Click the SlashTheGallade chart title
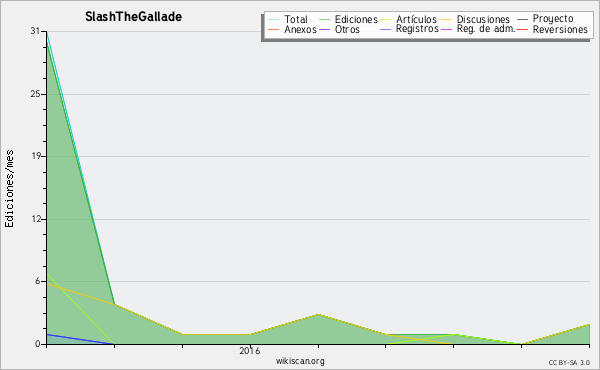This screenshot has height=370, width=600. (134, 17)
